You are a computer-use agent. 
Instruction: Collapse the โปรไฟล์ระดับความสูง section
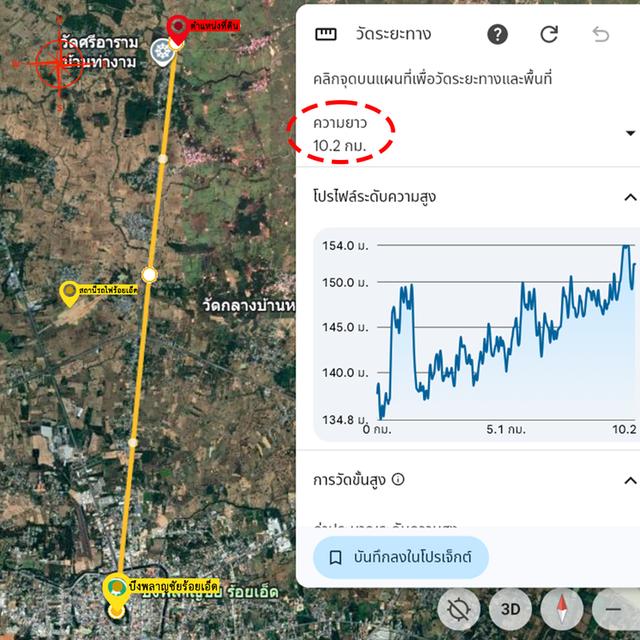point(630,198)
